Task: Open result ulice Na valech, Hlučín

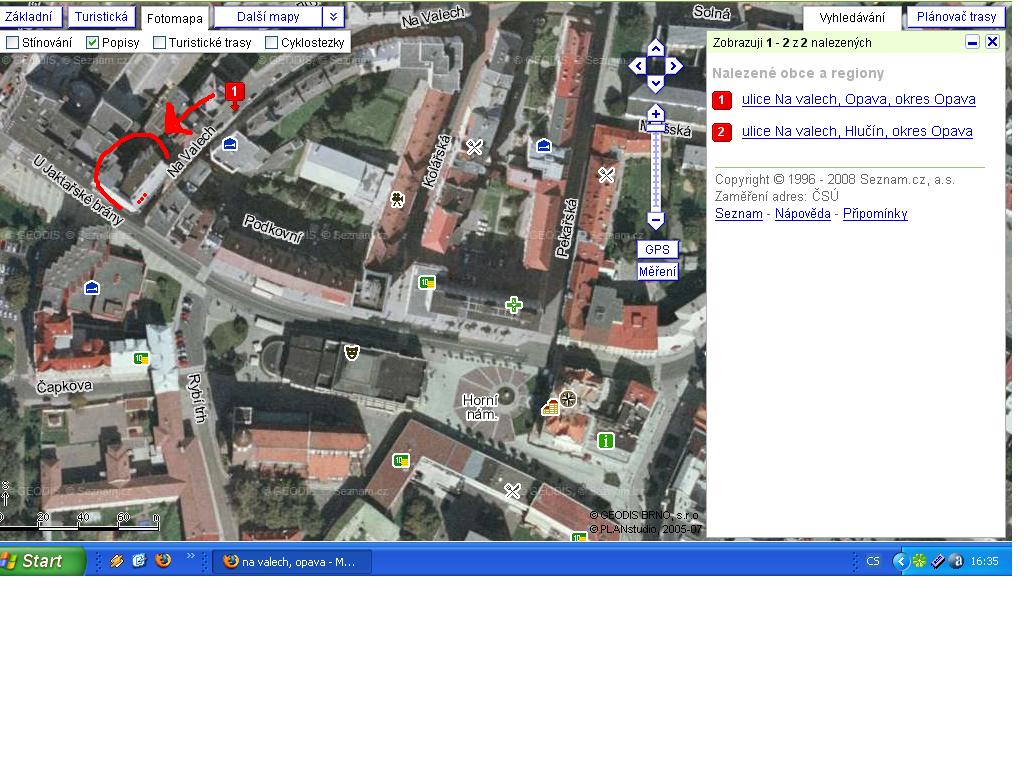Action: pyautogui.click(x=857, y=131)
